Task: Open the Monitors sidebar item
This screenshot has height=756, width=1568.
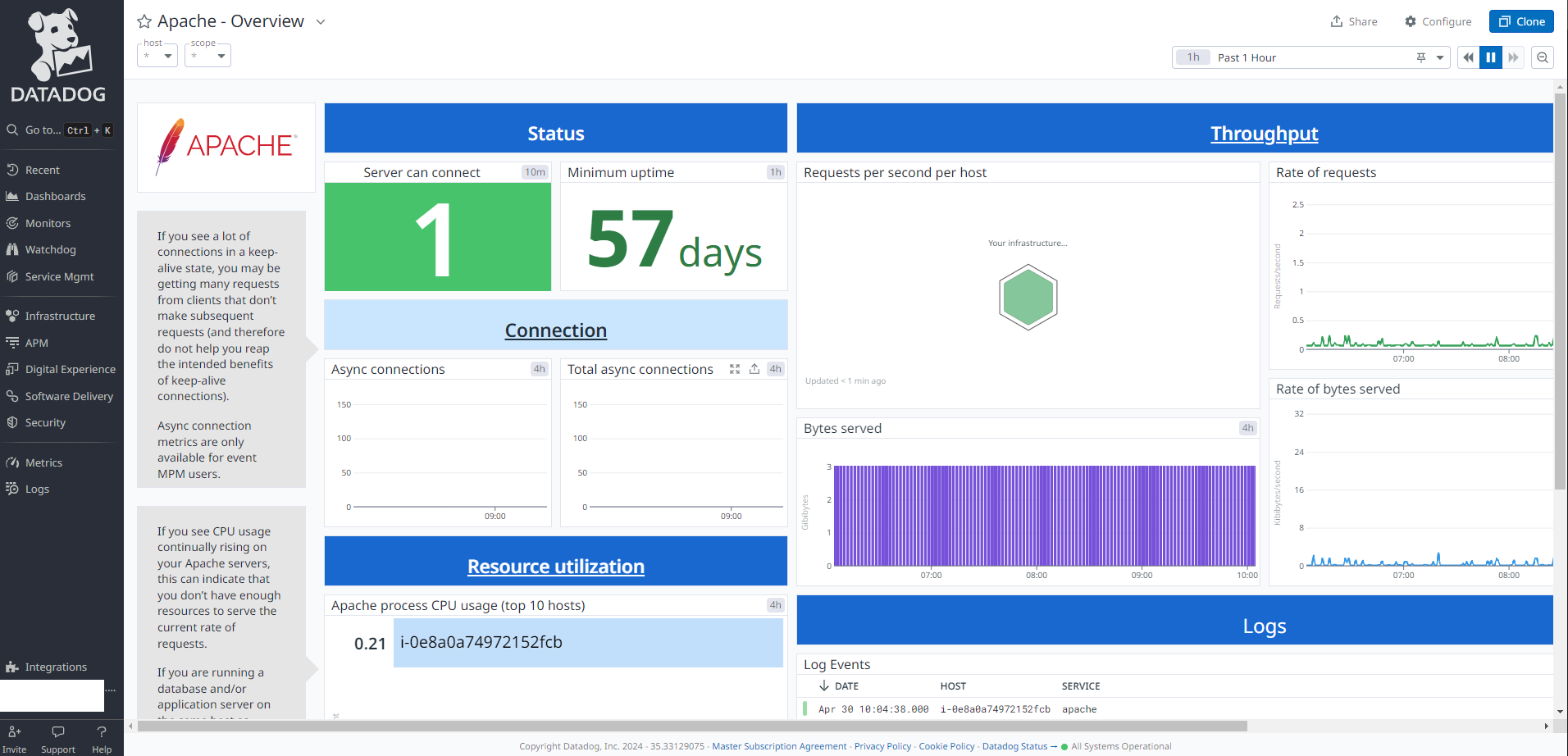Action: [x=48, y=223]
